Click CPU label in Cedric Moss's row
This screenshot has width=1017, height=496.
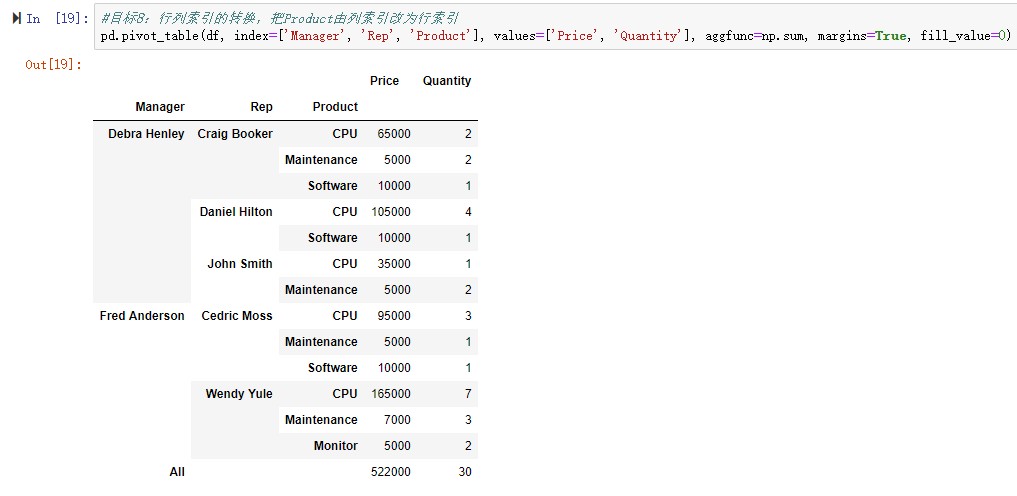click(x=345, y=316)
